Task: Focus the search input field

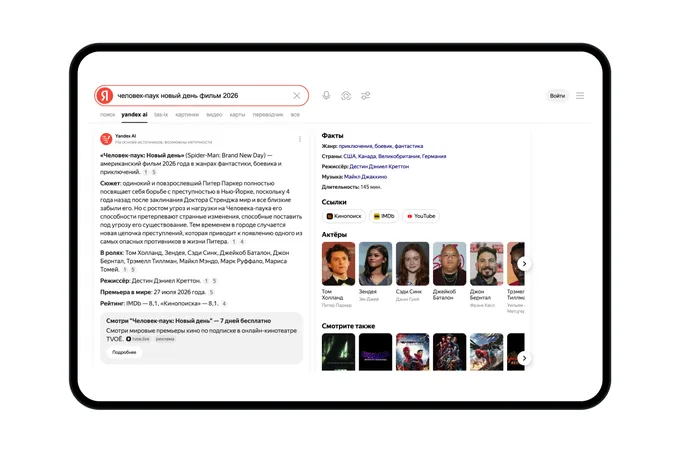Action: tap(202, 95)
